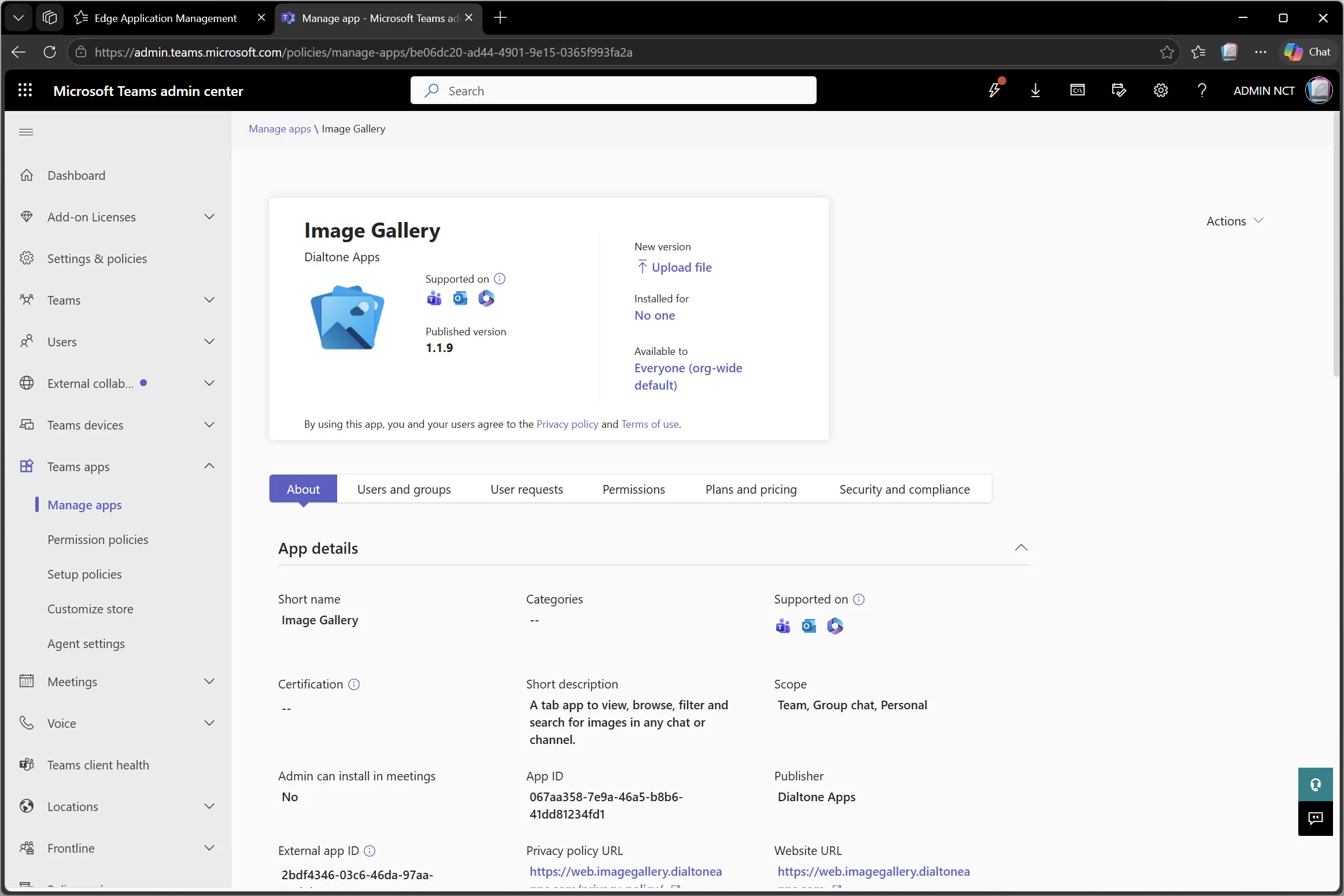
Task: Open the headset support button
Action: (1316, 784)
